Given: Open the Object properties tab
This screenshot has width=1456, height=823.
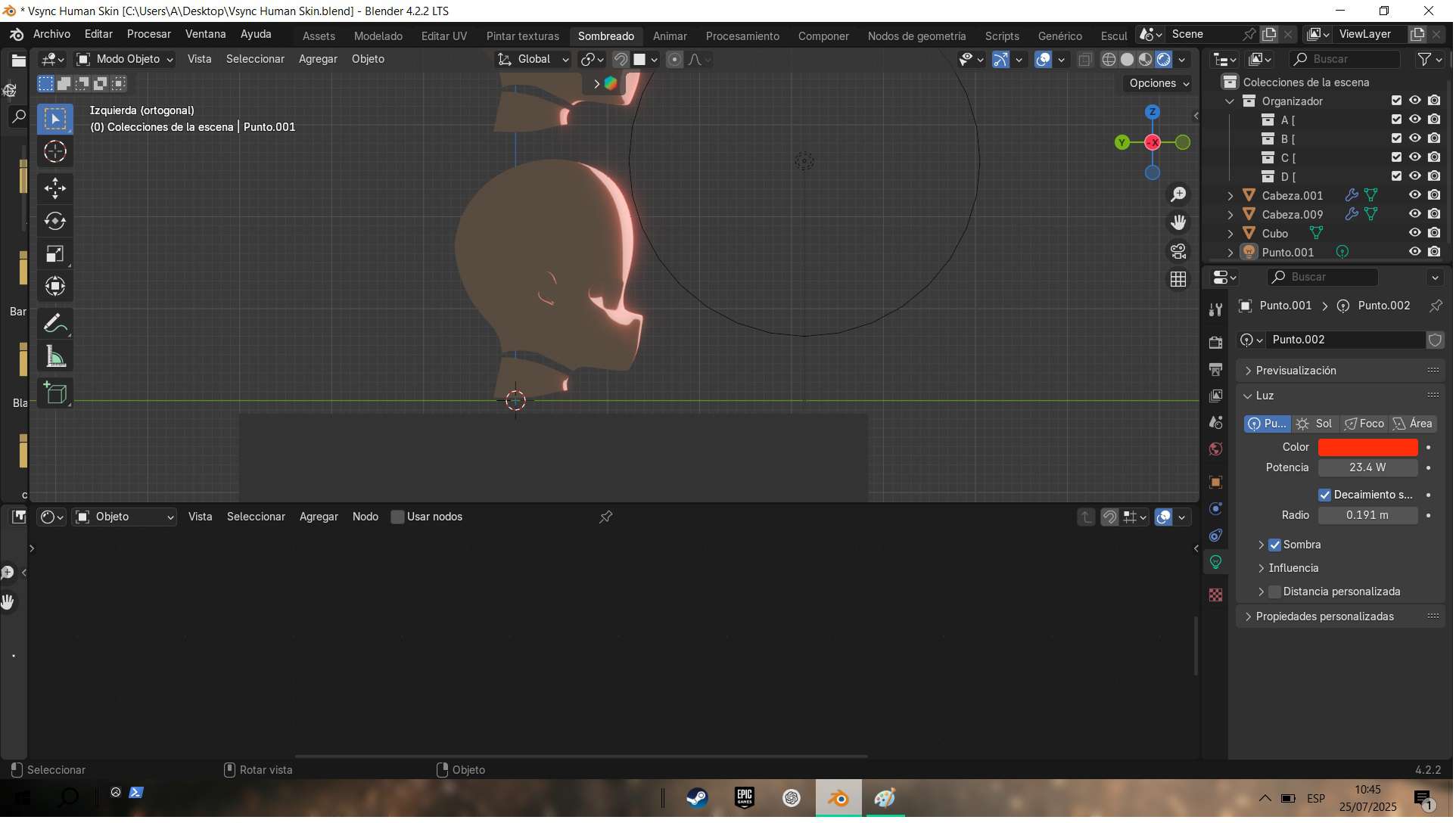Looking at the screenshot, I should (x=1218, y=483).
